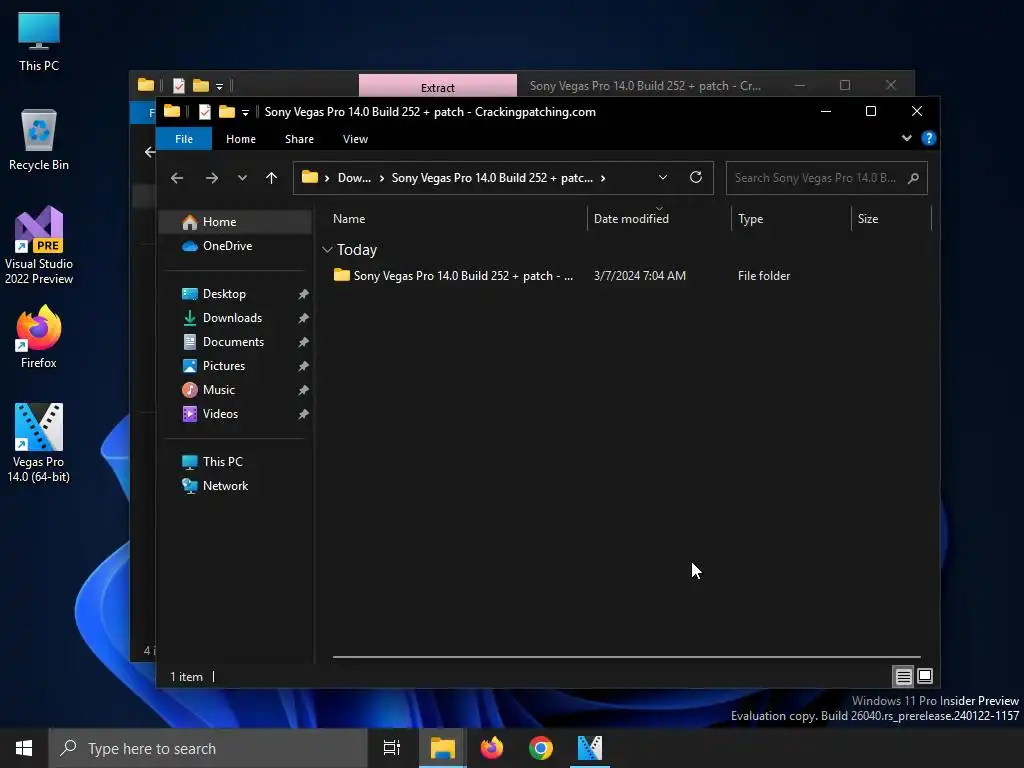Sort by Date modified column
The height and width of the screenshot is (768, 1024).
[x=659, y=219]
